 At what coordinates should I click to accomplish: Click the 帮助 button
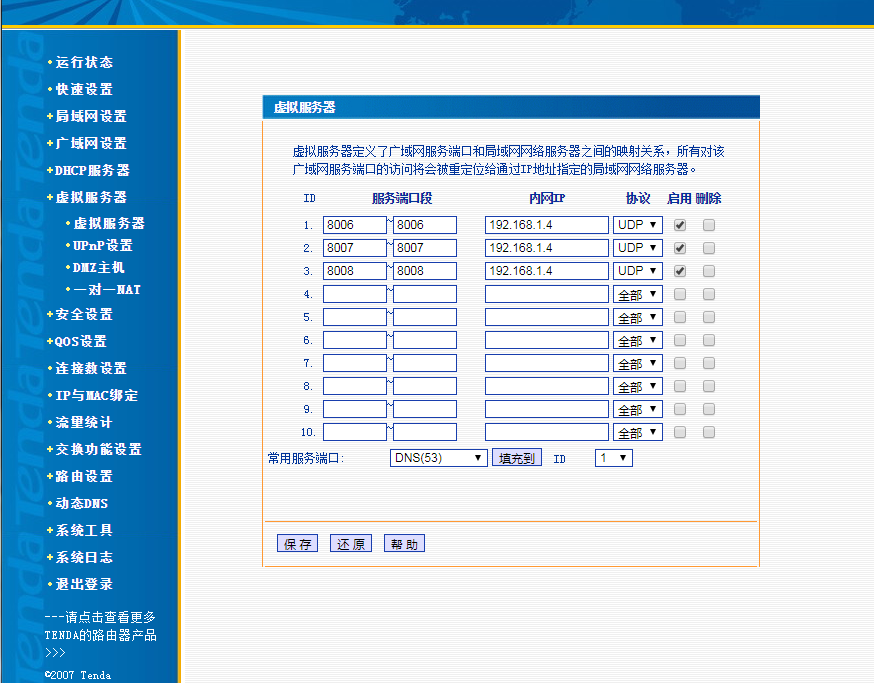[x=404, y=544]
